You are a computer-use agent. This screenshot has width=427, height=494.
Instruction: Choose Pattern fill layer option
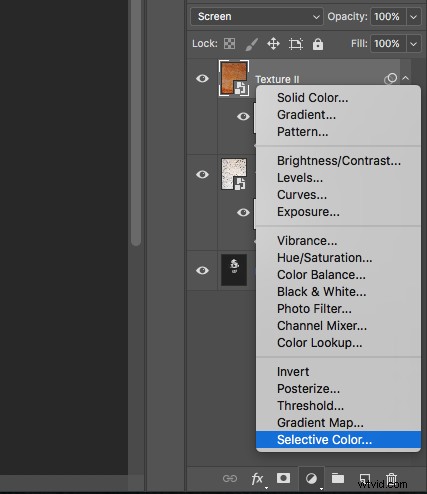(338, 132)
